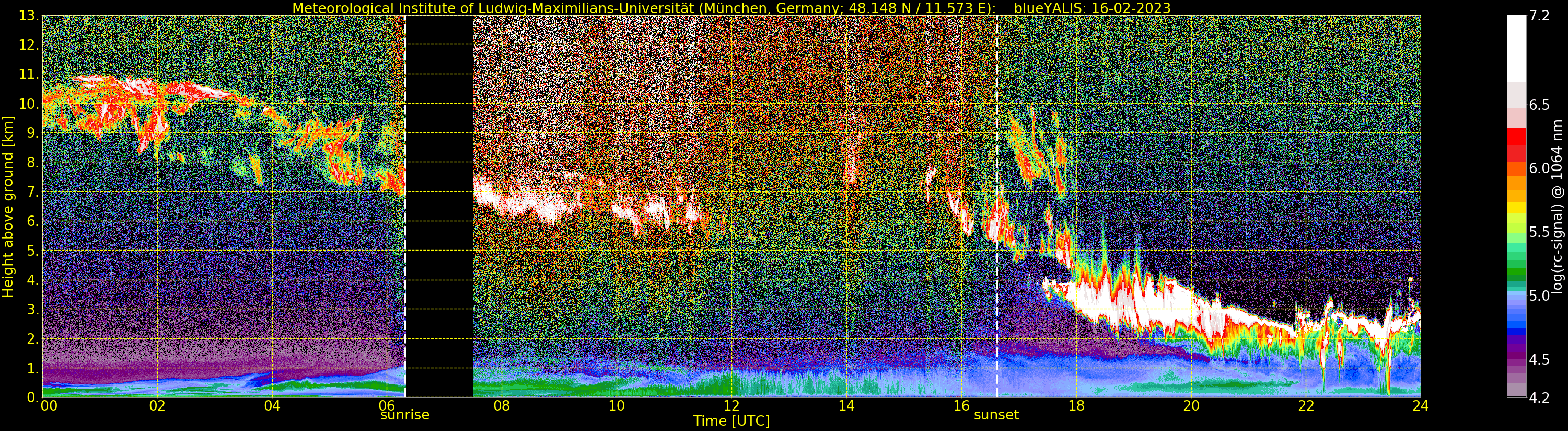1568x431 pixels.
Task: Click the 'Time [UTC]' axis label
Action: pos(731,421)
